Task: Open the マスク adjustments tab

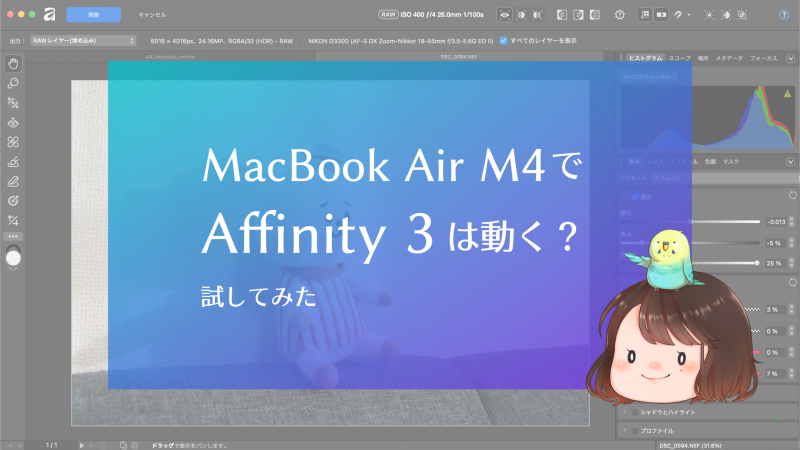Action: [731, 162]
